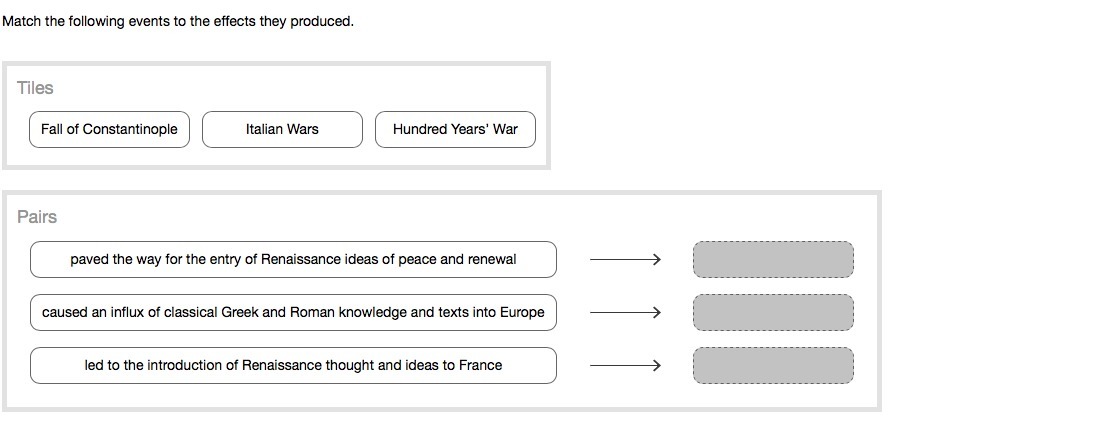Screen dimensions: 1120x435
Task: Click the "caused an influx" effect statement
Action: pyautogui.click(x=293, y=313)
